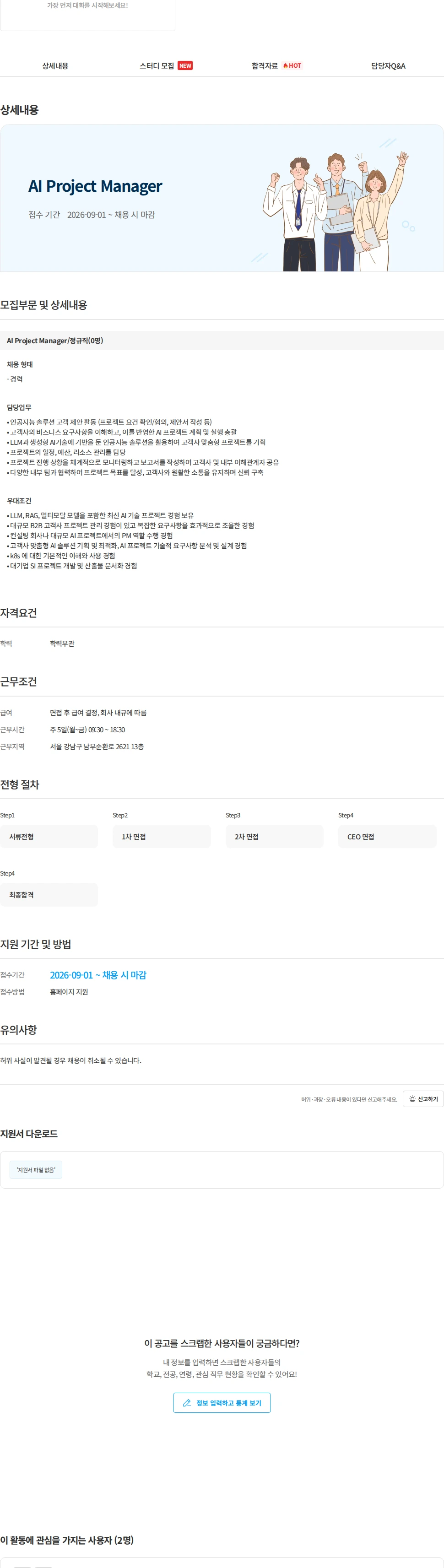This screenshot has width=444, height=1568.
Task: Click the AI Project Manager banner image
Action: (222, 198)
